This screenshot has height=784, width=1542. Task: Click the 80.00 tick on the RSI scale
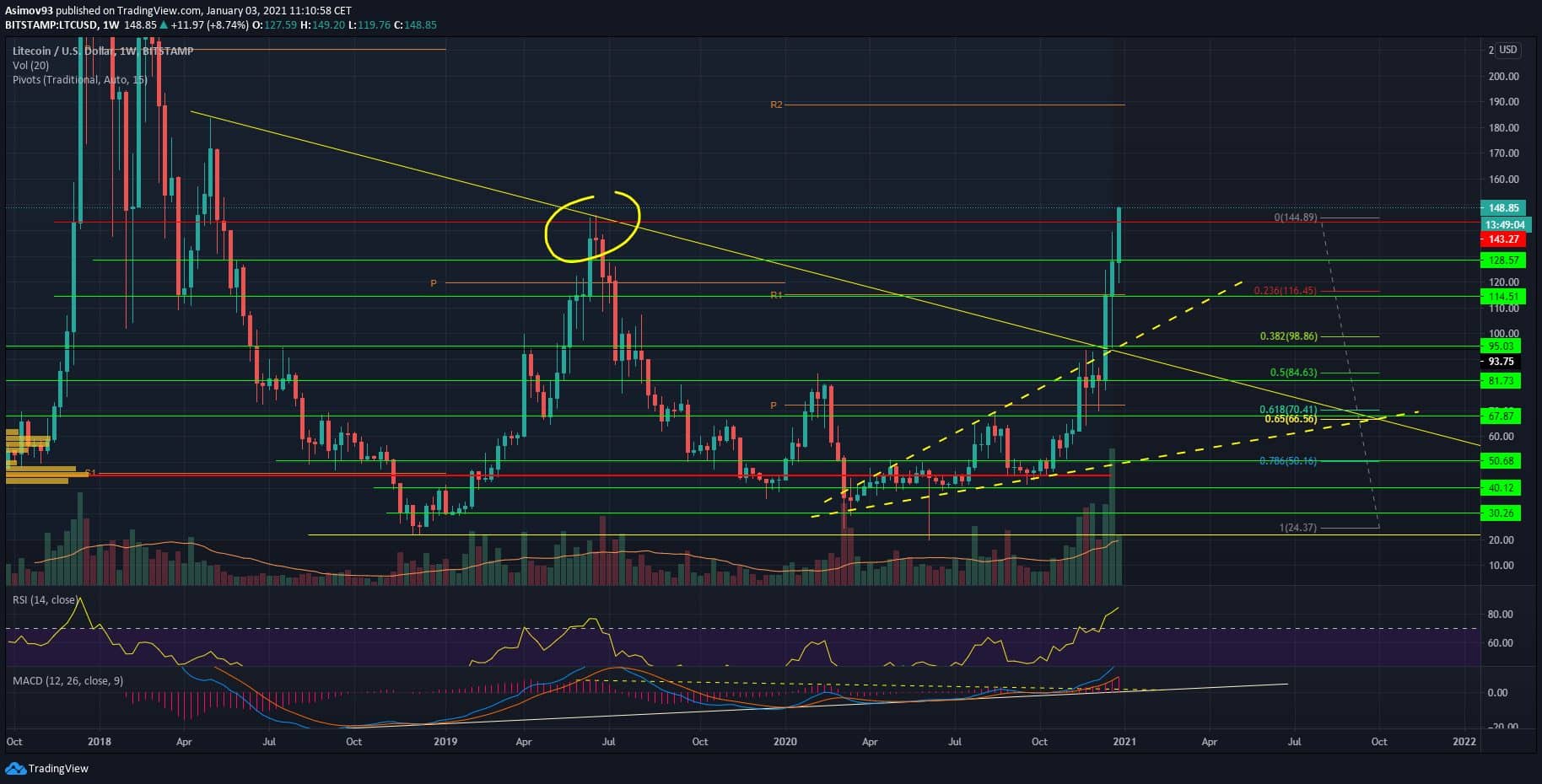coord(1500,615)
